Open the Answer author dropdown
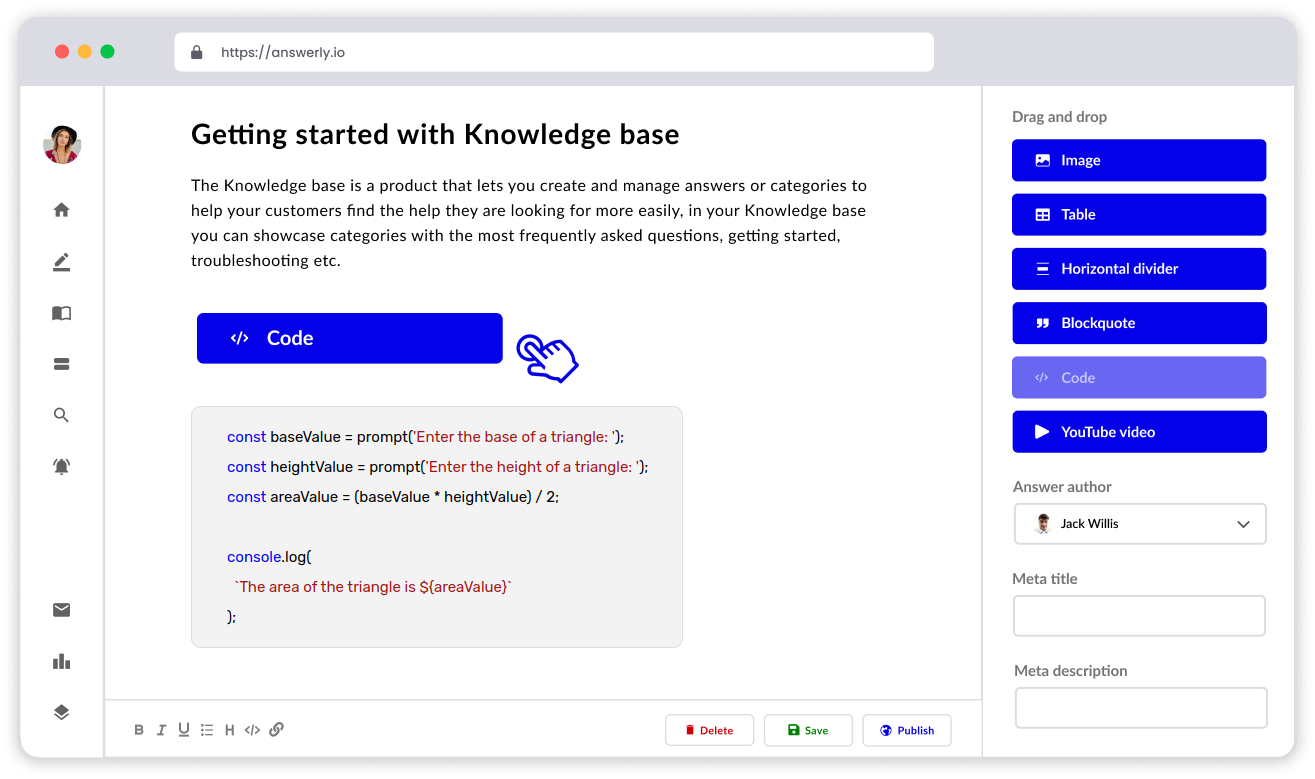This screenshot has height=779, width=1315. pos(1140,524)
